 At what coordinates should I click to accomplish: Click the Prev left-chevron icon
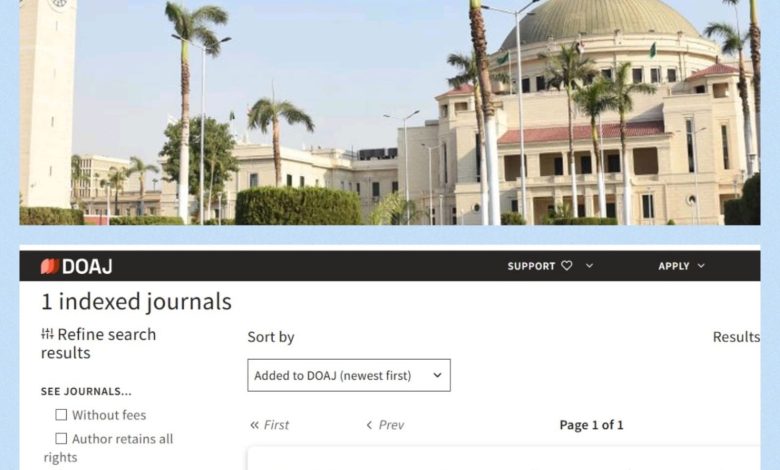pos(369,425)
